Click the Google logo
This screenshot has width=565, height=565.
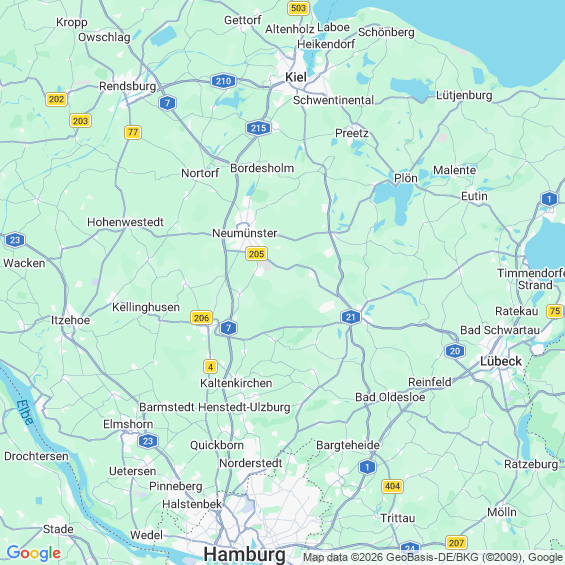[34, 553]
